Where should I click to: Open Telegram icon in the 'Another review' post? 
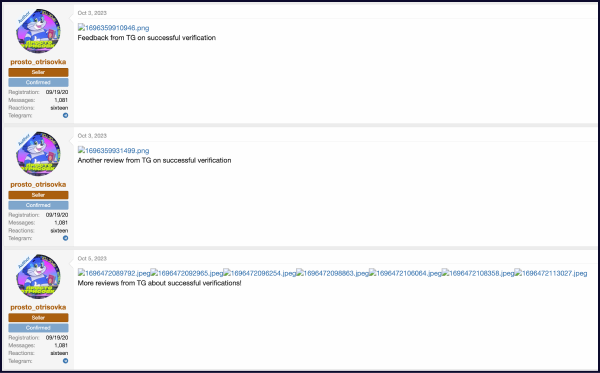tap(65, 238)
